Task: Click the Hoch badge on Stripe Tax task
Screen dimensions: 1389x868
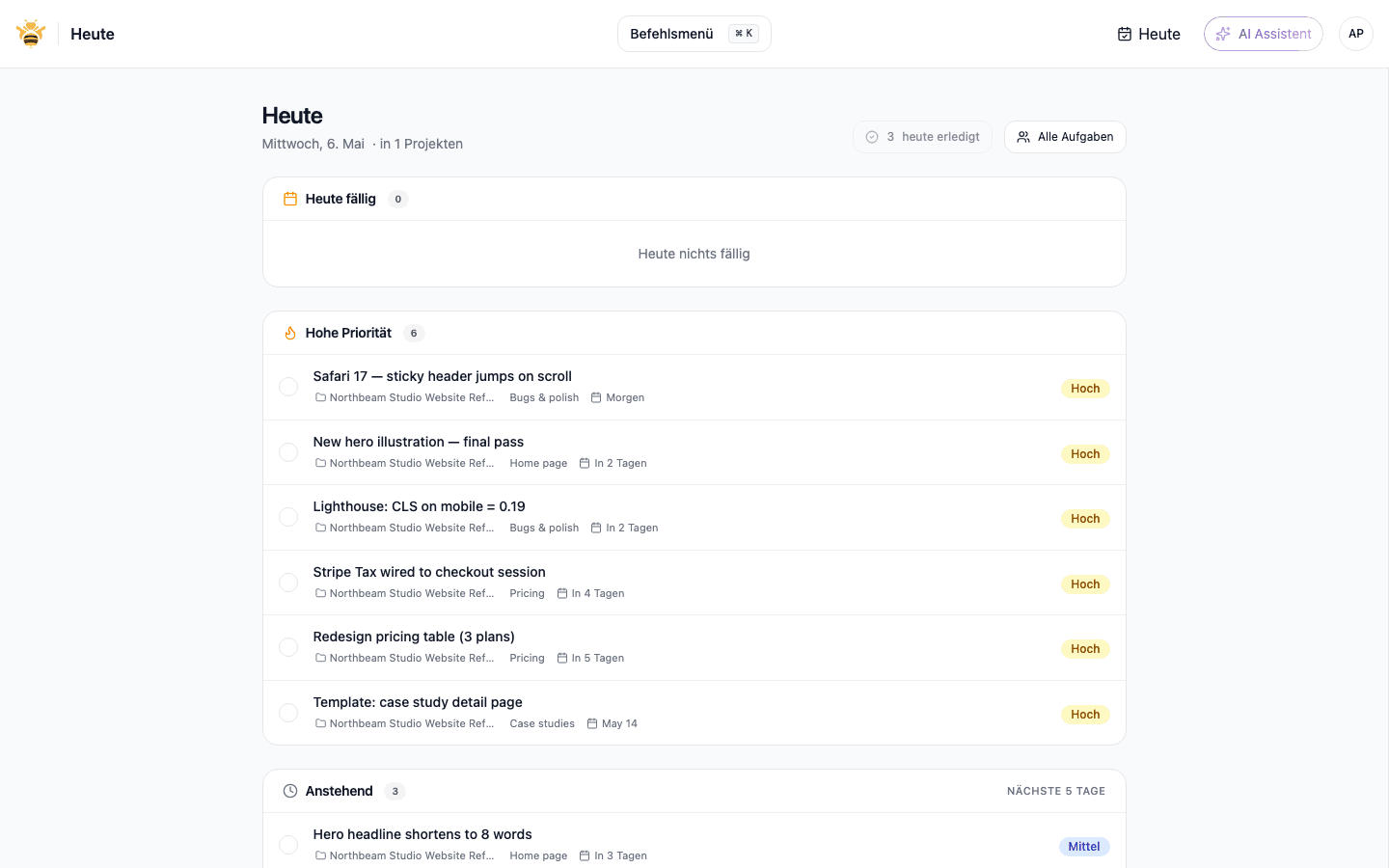Action: pos(1085,584)
